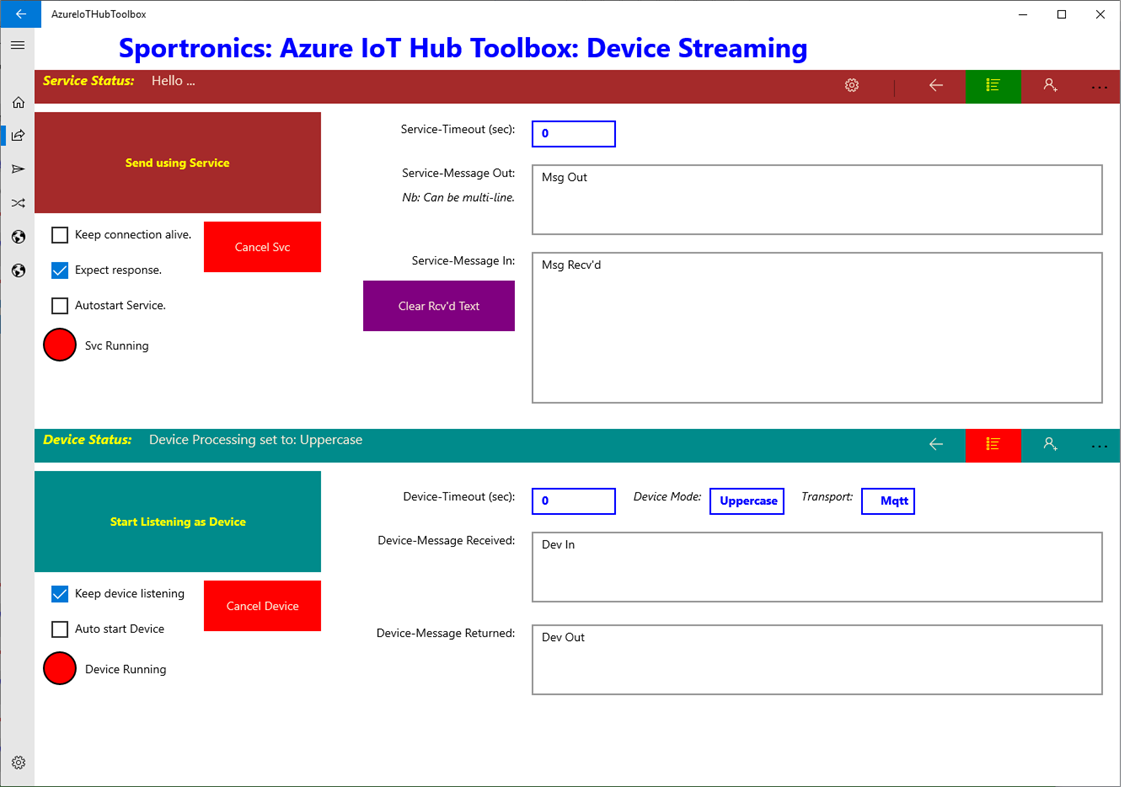1121x787 pixels.
Task: Click the 'Service Status:' label
Action: coord(88,81)
